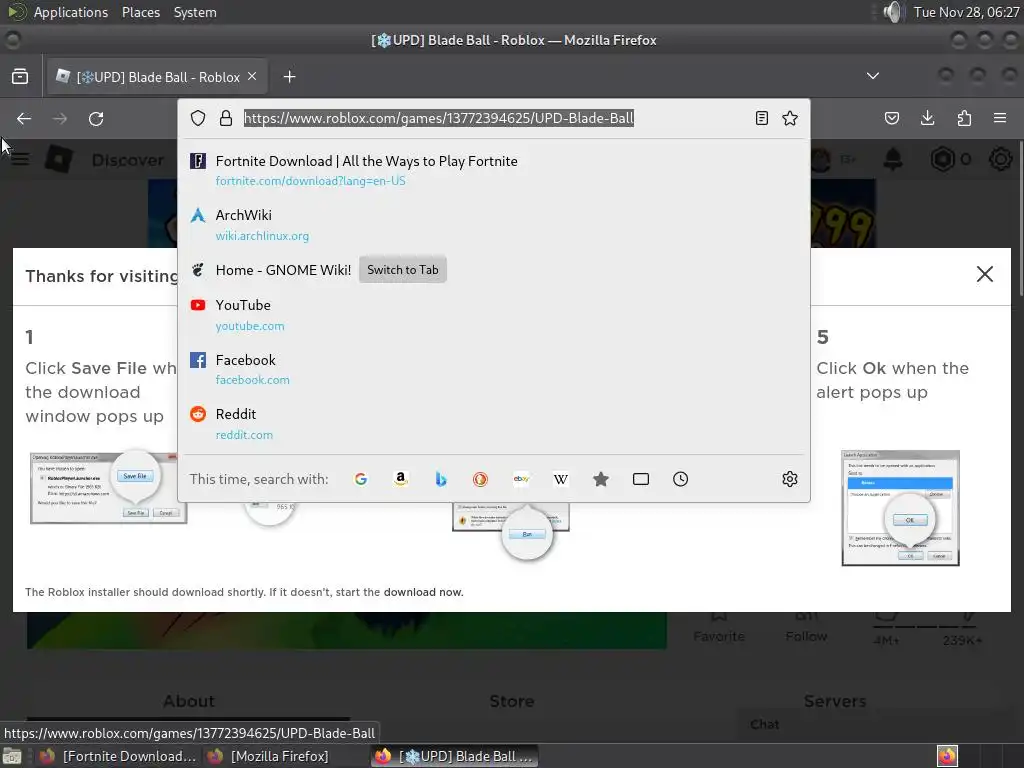
Task: Search bookmarks using the star shortcut
Action: click(x=601, y=479)
